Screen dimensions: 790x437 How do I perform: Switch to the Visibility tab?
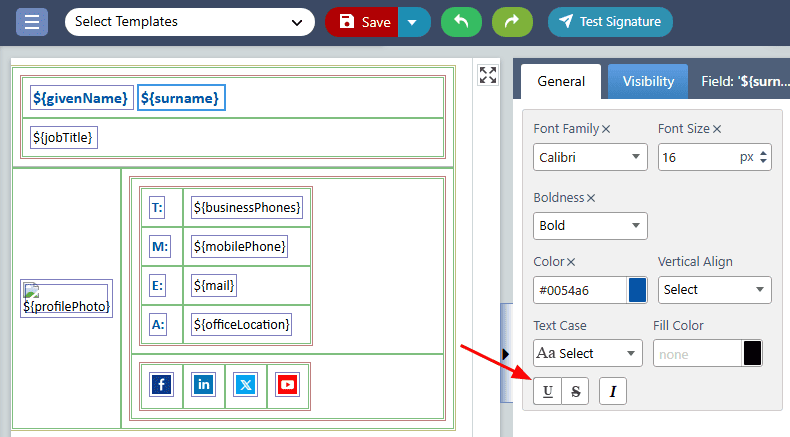click(648, 81)
